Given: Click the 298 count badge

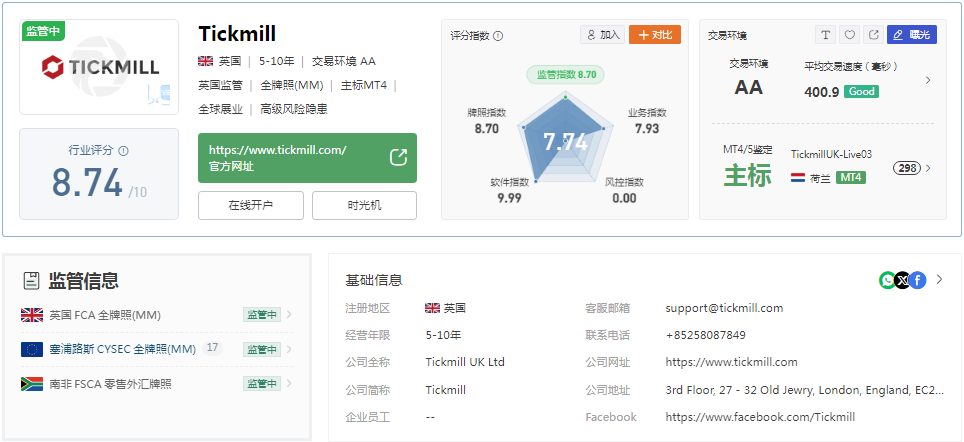Looking at the screenshot, I should (x=907, y=168).
